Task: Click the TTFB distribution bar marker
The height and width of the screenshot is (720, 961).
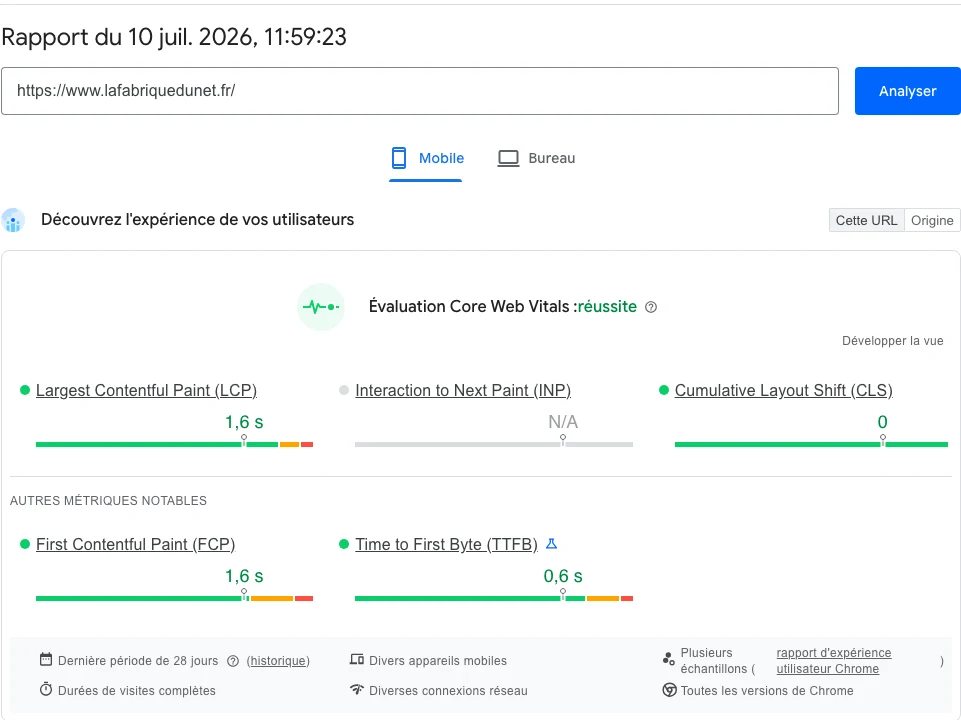Action: tap(563, 594)
